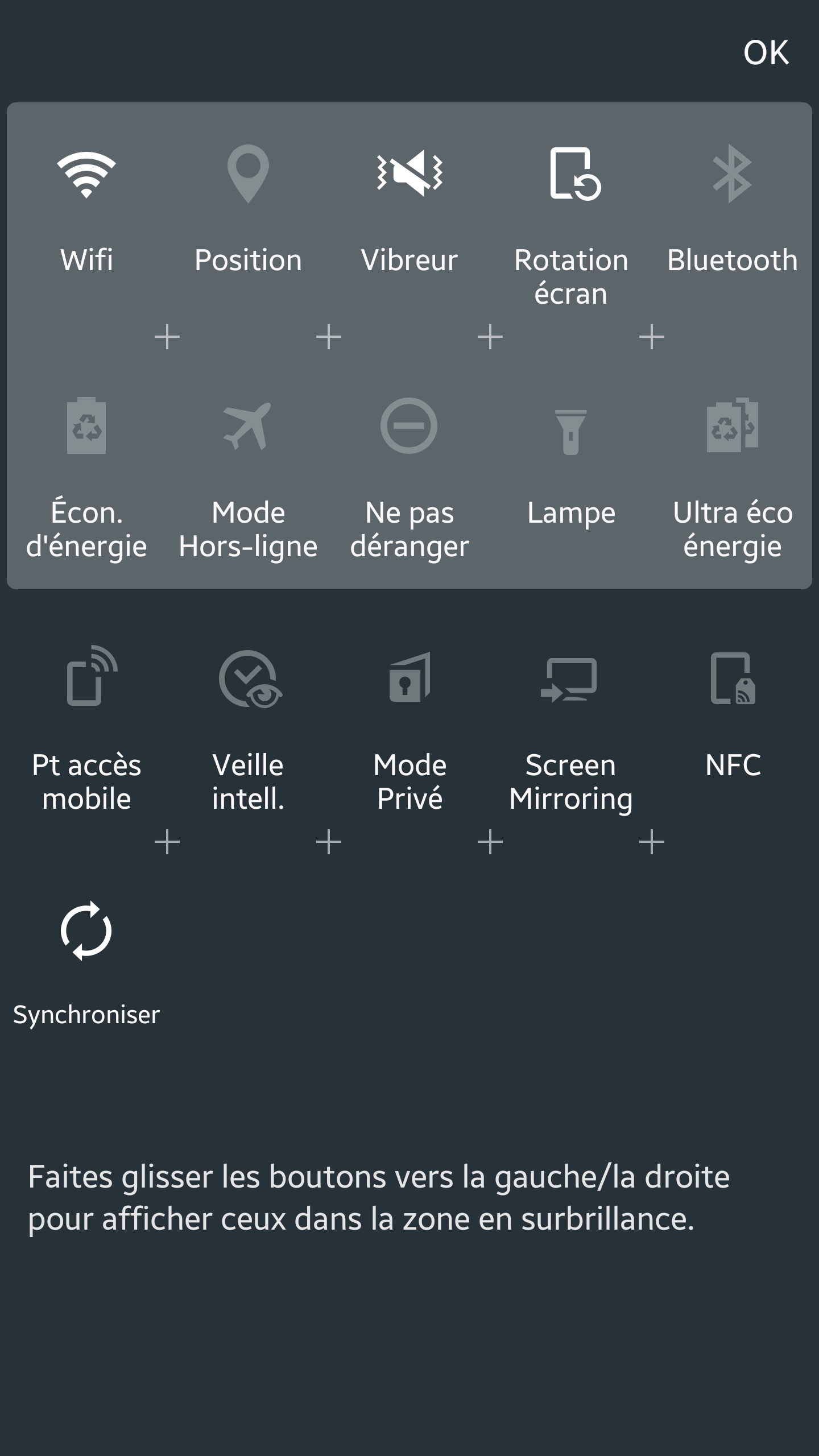Tap the Wifi quick-setting icon
Image resolution: width=819 pixels, height=1456 pixels.
(x=86, y=174)
